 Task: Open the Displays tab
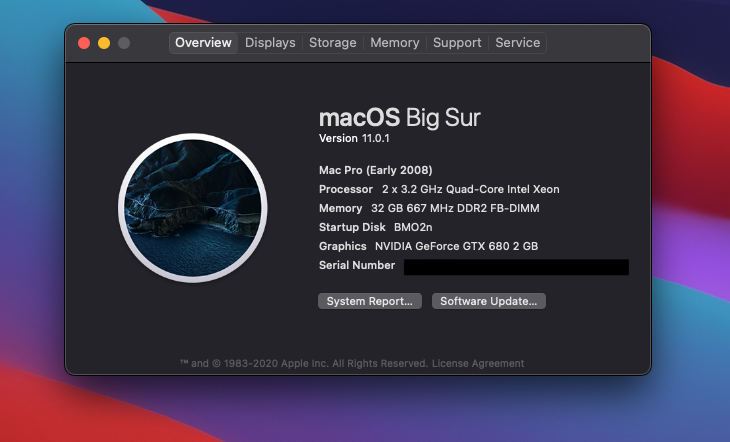[x=270, y=43]
